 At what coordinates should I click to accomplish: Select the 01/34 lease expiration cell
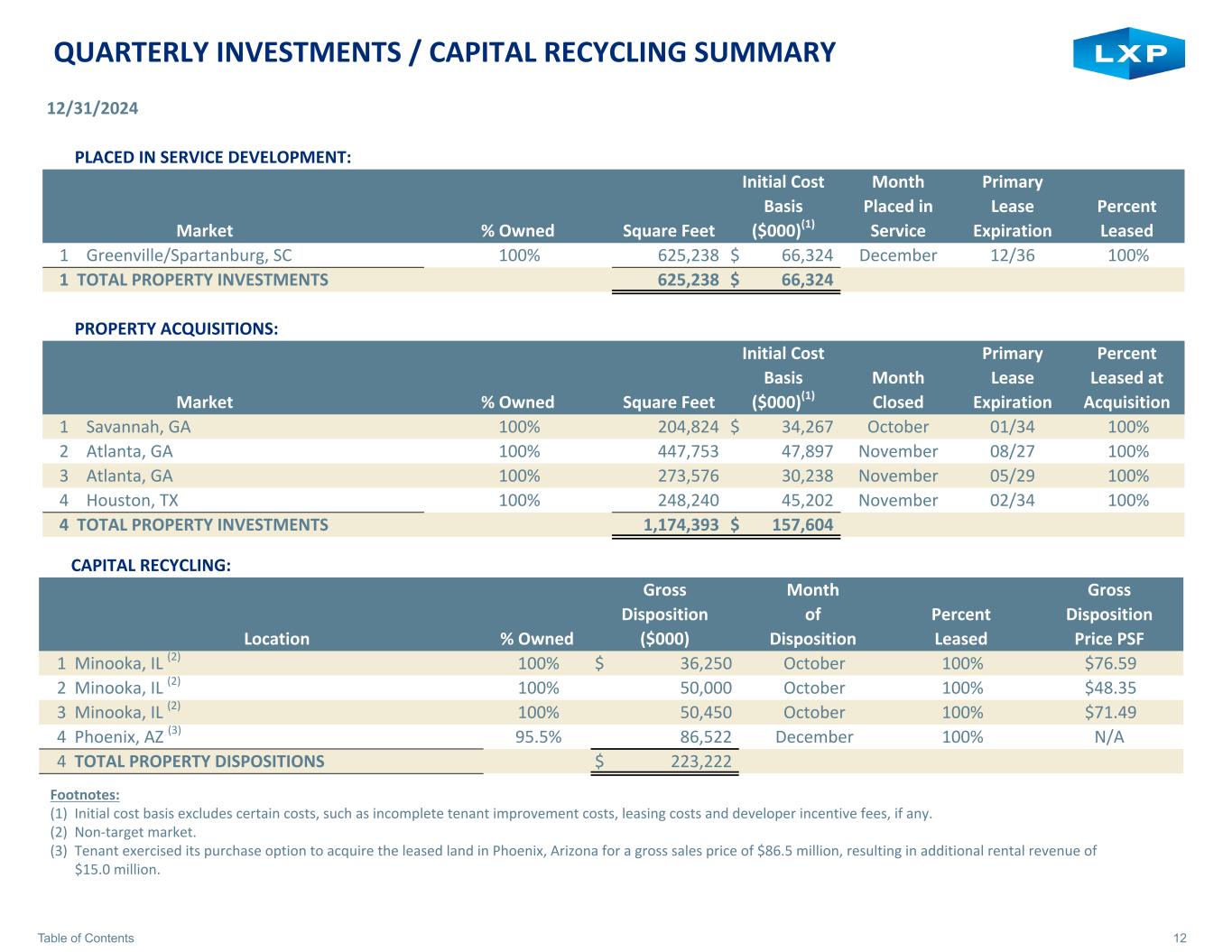(x=1012, y=427)
